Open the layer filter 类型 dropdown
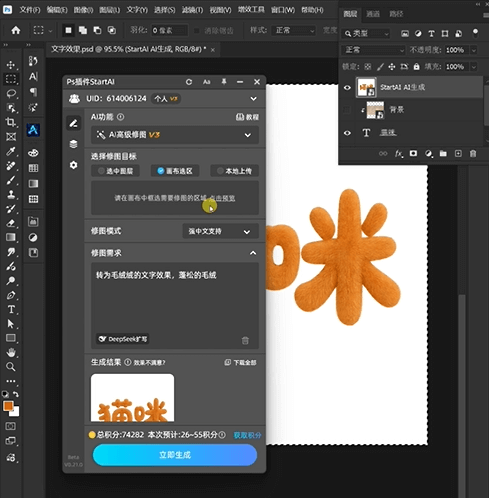489x498 pixels. point(366,34)
